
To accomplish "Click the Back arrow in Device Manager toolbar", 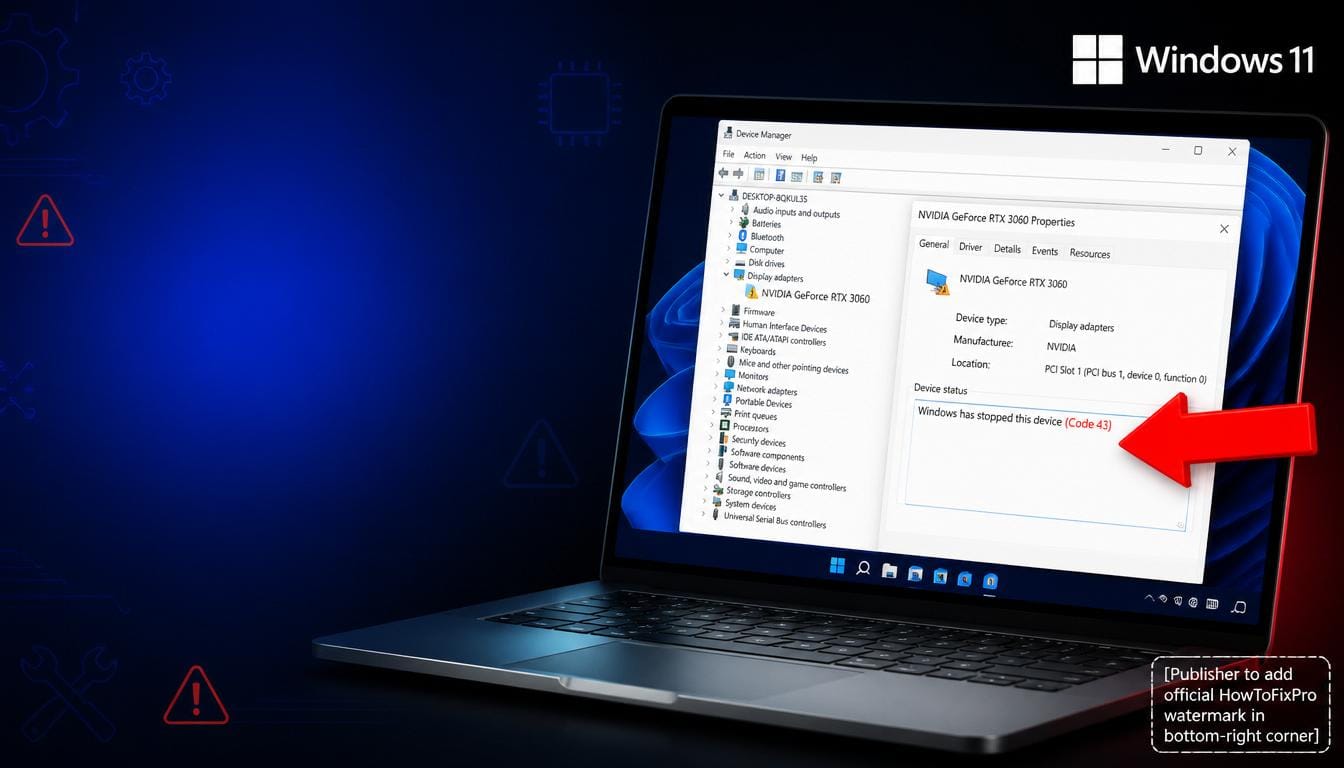I will coord(724,174).
